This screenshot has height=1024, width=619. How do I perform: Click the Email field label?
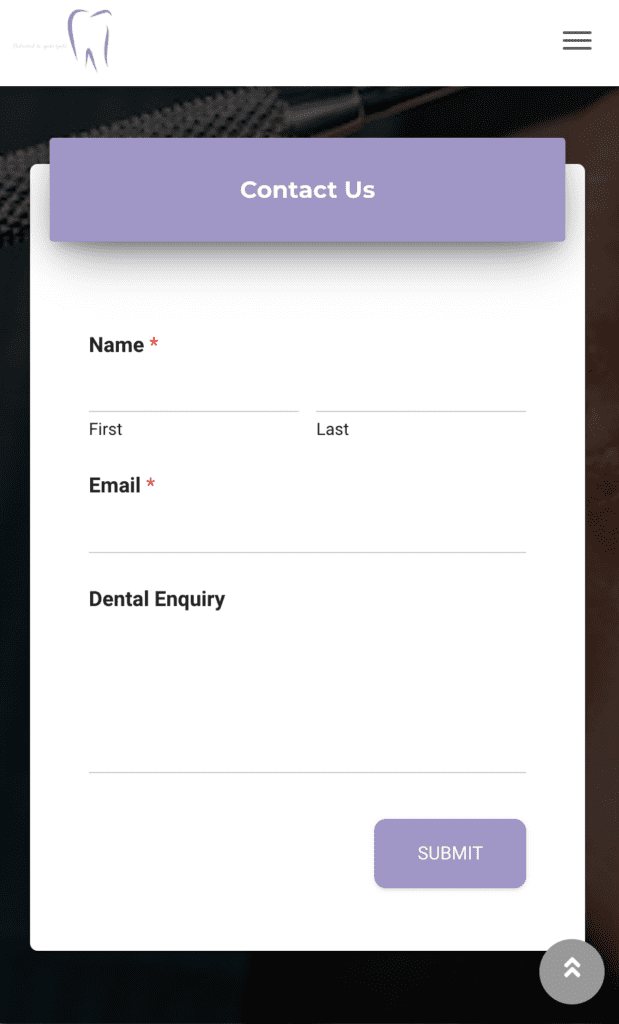[x=115, y=485]
